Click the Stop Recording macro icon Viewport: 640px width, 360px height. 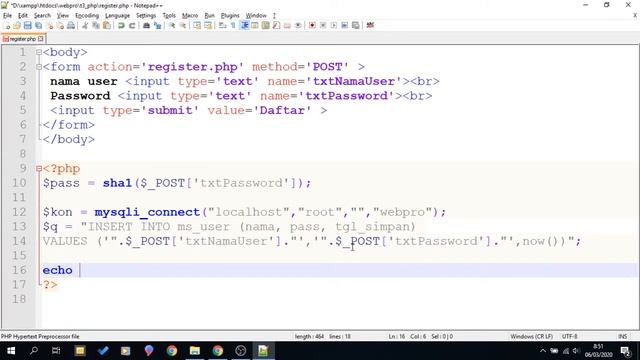323,26
